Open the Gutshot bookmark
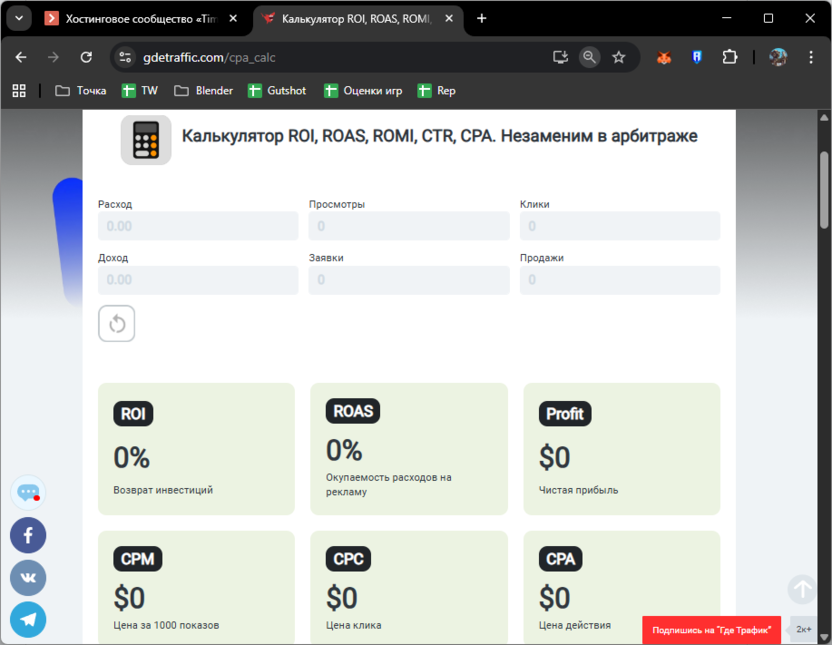Viewport: 832px width, 645px height. (277, 90)
